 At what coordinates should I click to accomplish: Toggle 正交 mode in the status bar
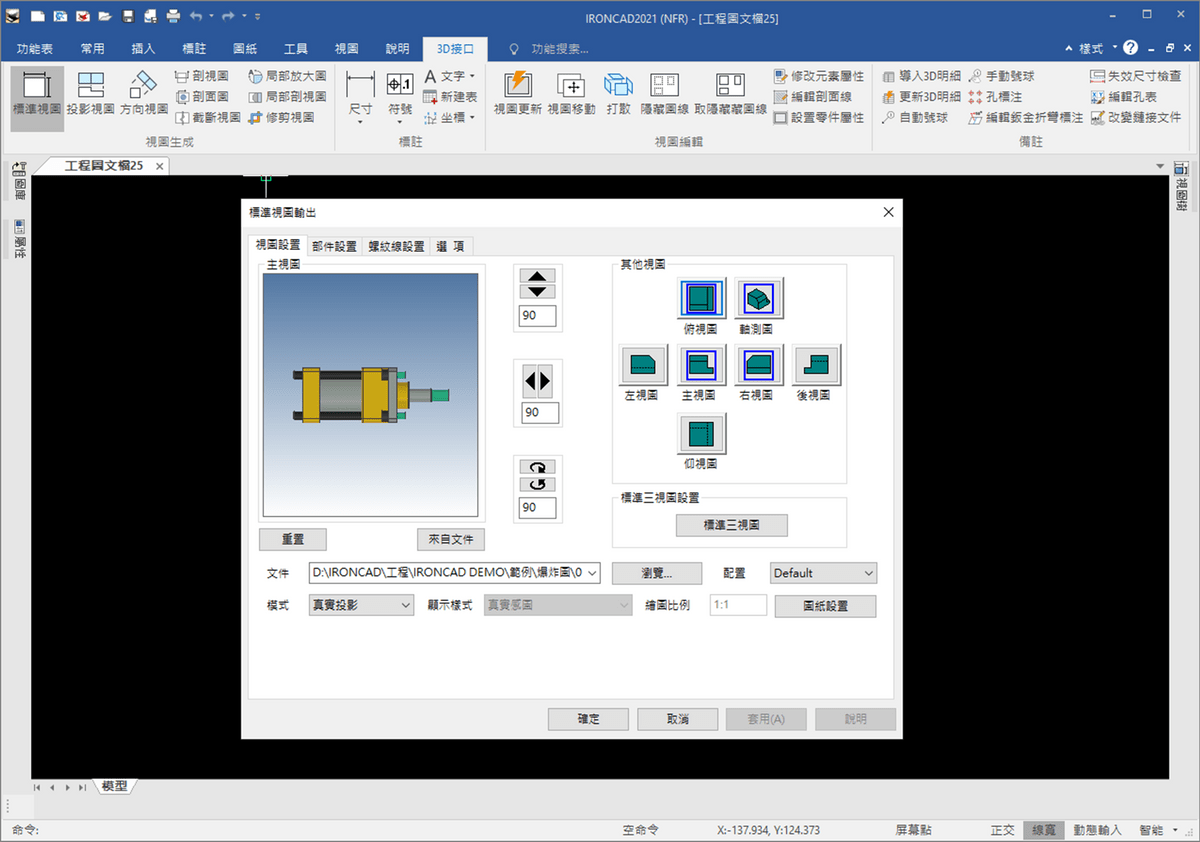pos(1002,830)
